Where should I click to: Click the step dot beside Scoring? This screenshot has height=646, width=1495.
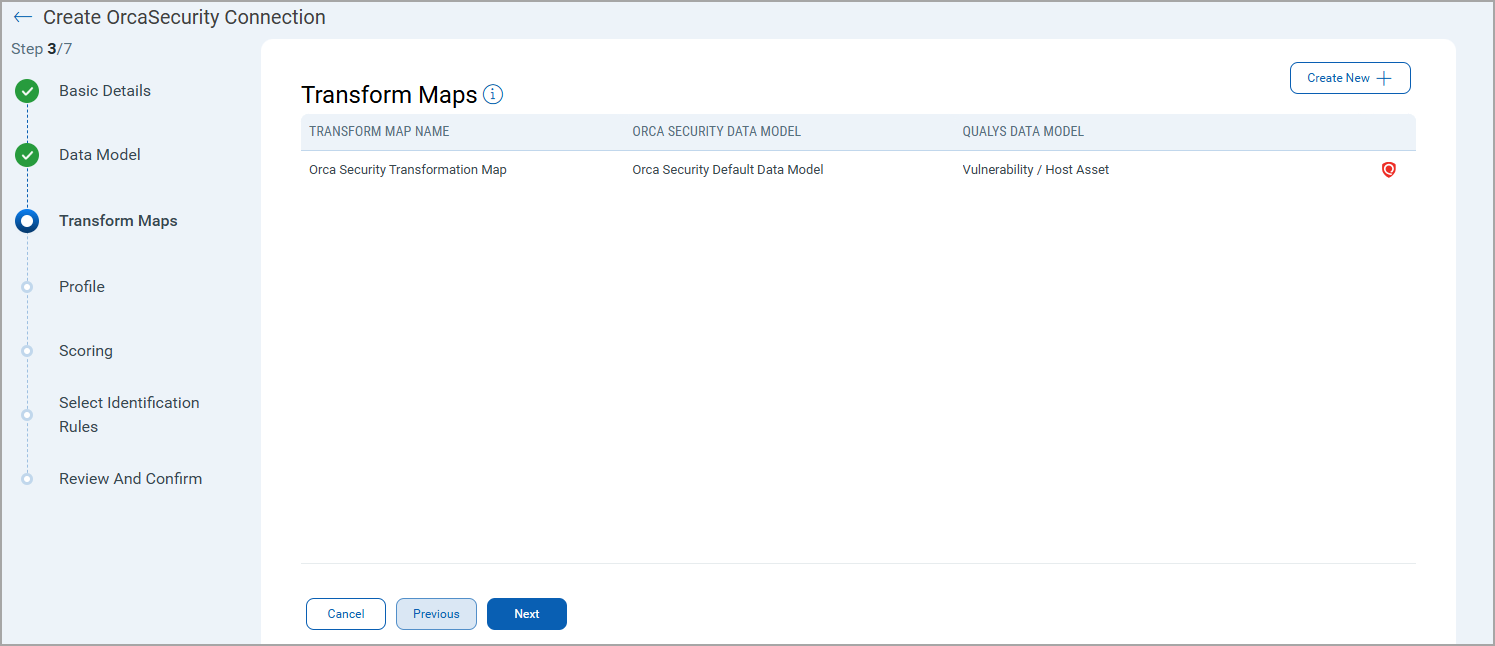27,351
